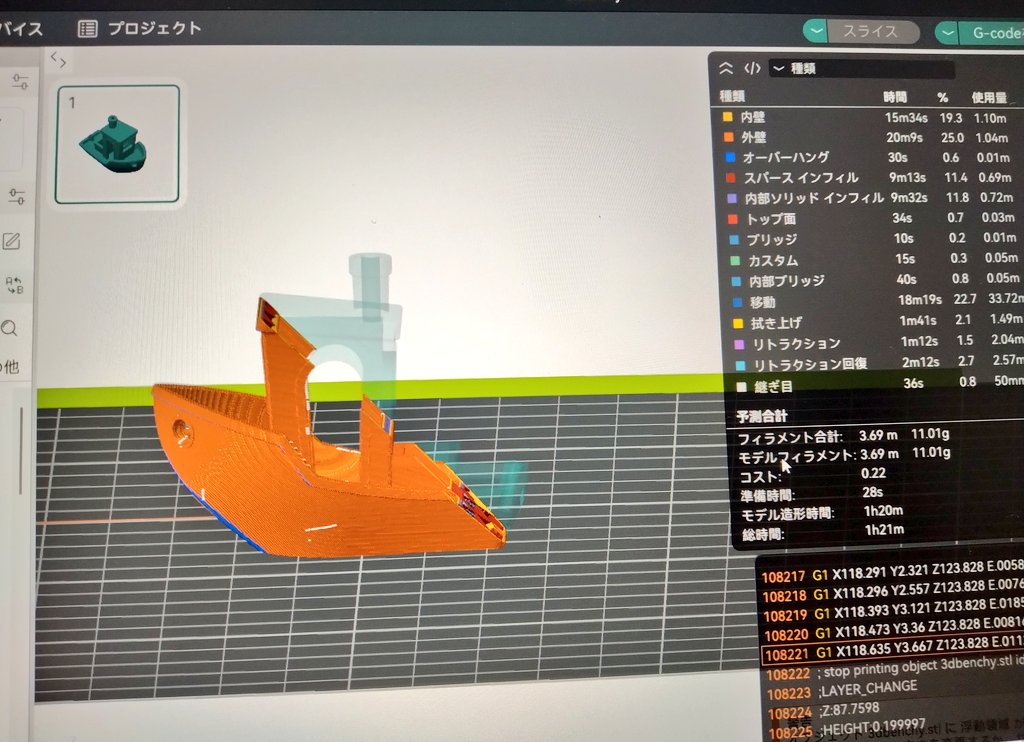
Task: Click the top settings sliders icon in the left sidebar
Action: click(20, 82)
